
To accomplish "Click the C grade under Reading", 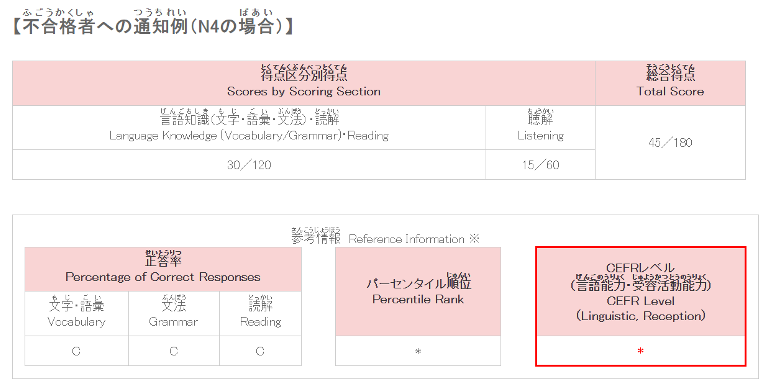I will click(x=260, y=351).
